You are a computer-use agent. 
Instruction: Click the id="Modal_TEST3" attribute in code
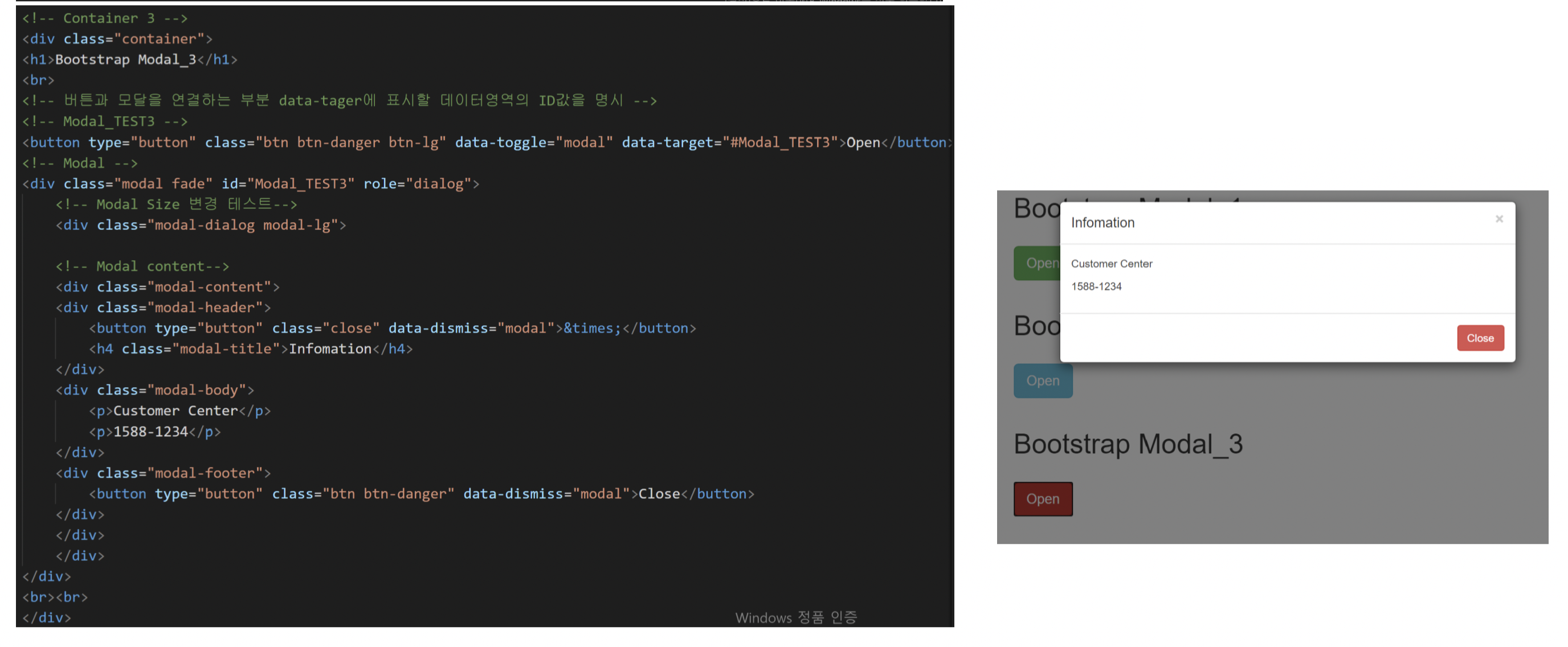click(288, 184)
